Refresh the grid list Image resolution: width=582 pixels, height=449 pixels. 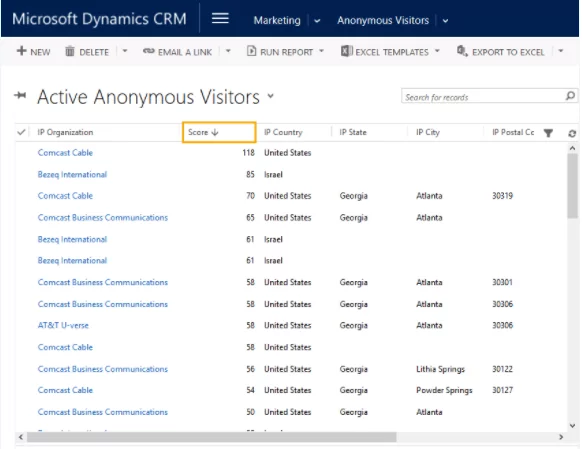click(572, 134)
